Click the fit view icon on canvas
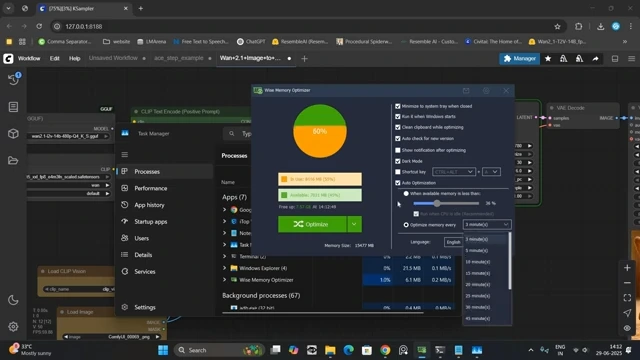This screenshot has width=640, height=360. [x=627, y=298]
